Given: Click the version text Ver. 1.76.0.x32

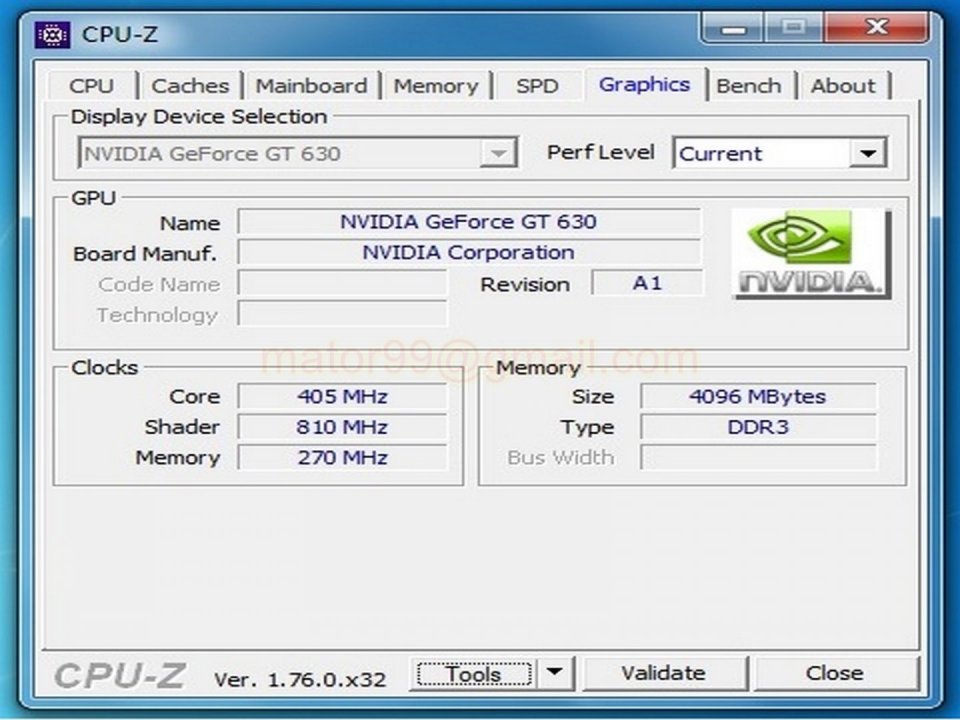Looking at the screenshot, I should (300, 680).
